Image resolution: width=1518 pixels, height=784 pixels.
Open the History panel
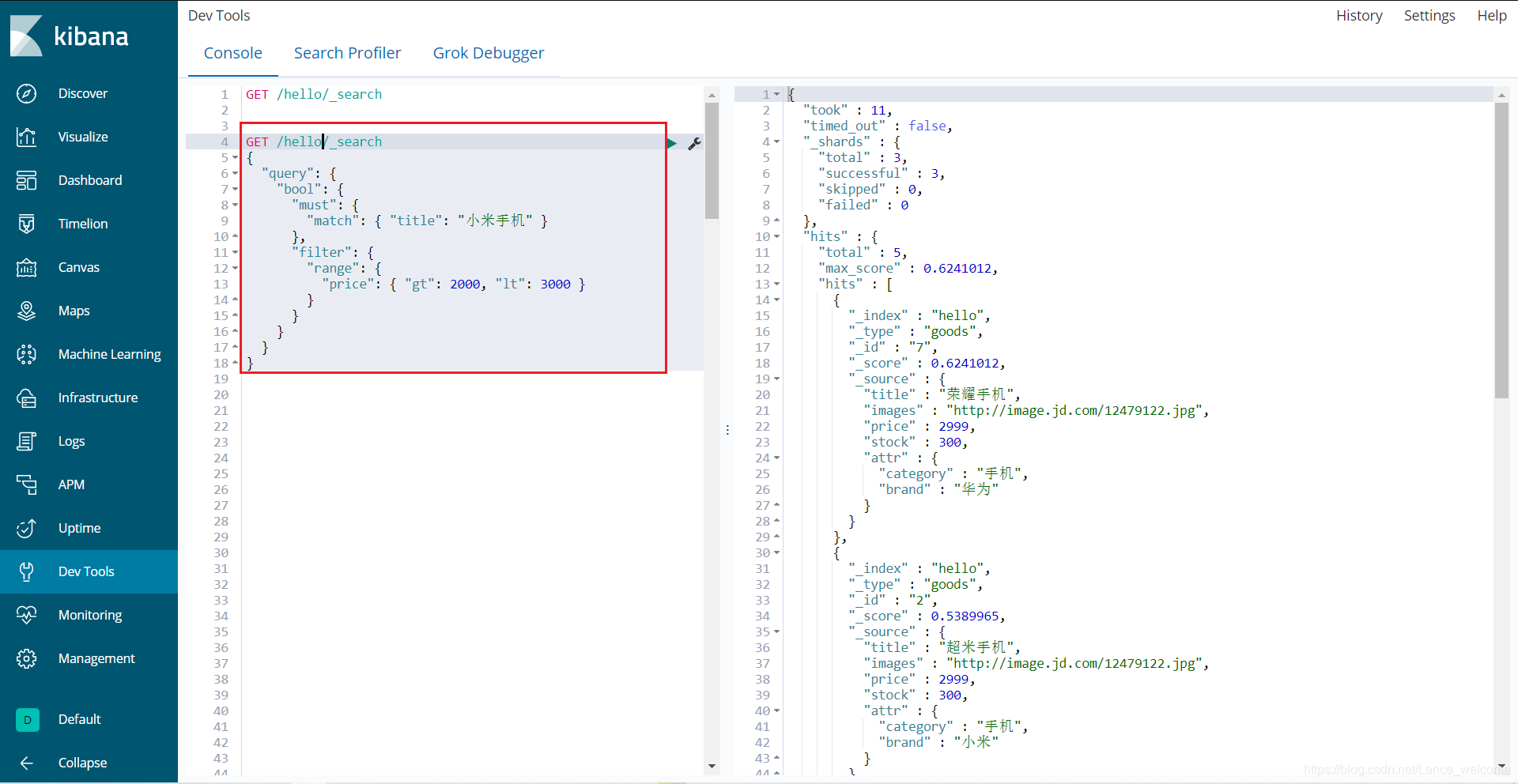[x=1359, y=16]
